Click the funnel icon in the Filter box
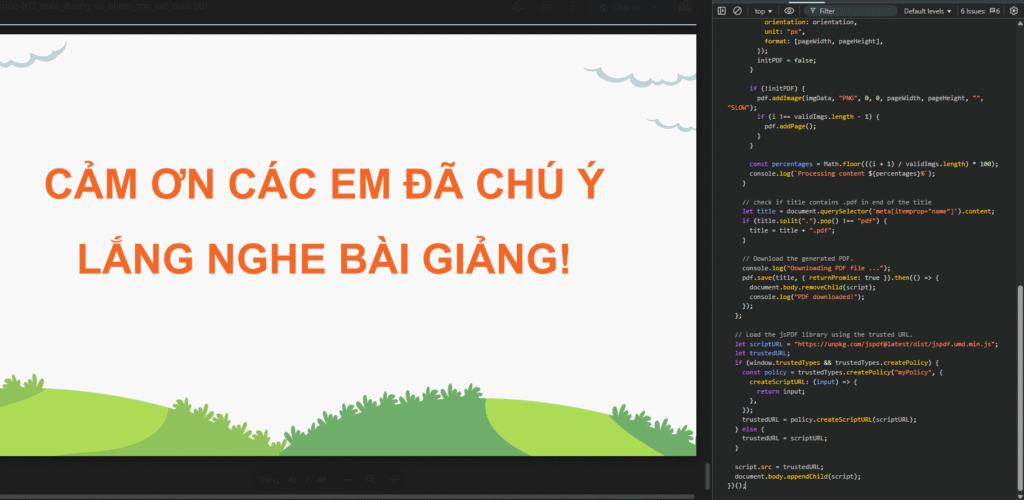The height and width of the screenshot is (500, 1024). [x=814, y=11]
